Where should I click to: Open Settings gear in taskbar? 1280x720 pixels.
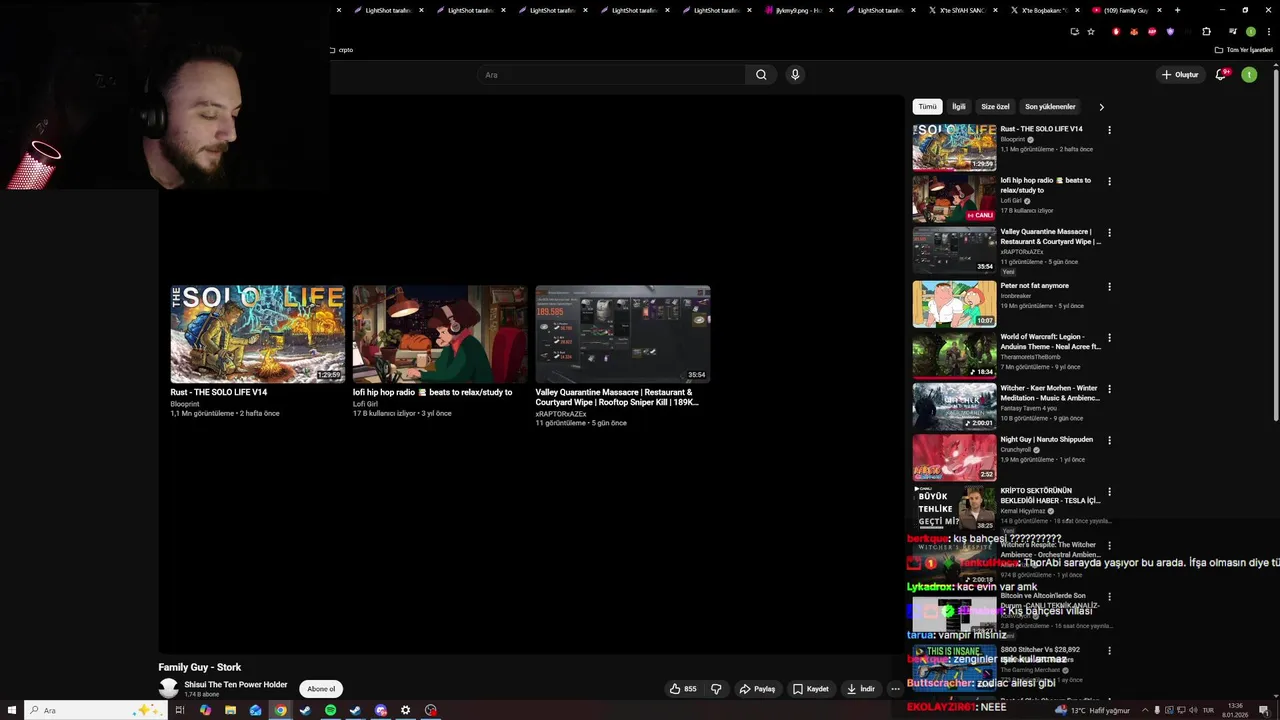pos(405,710)
